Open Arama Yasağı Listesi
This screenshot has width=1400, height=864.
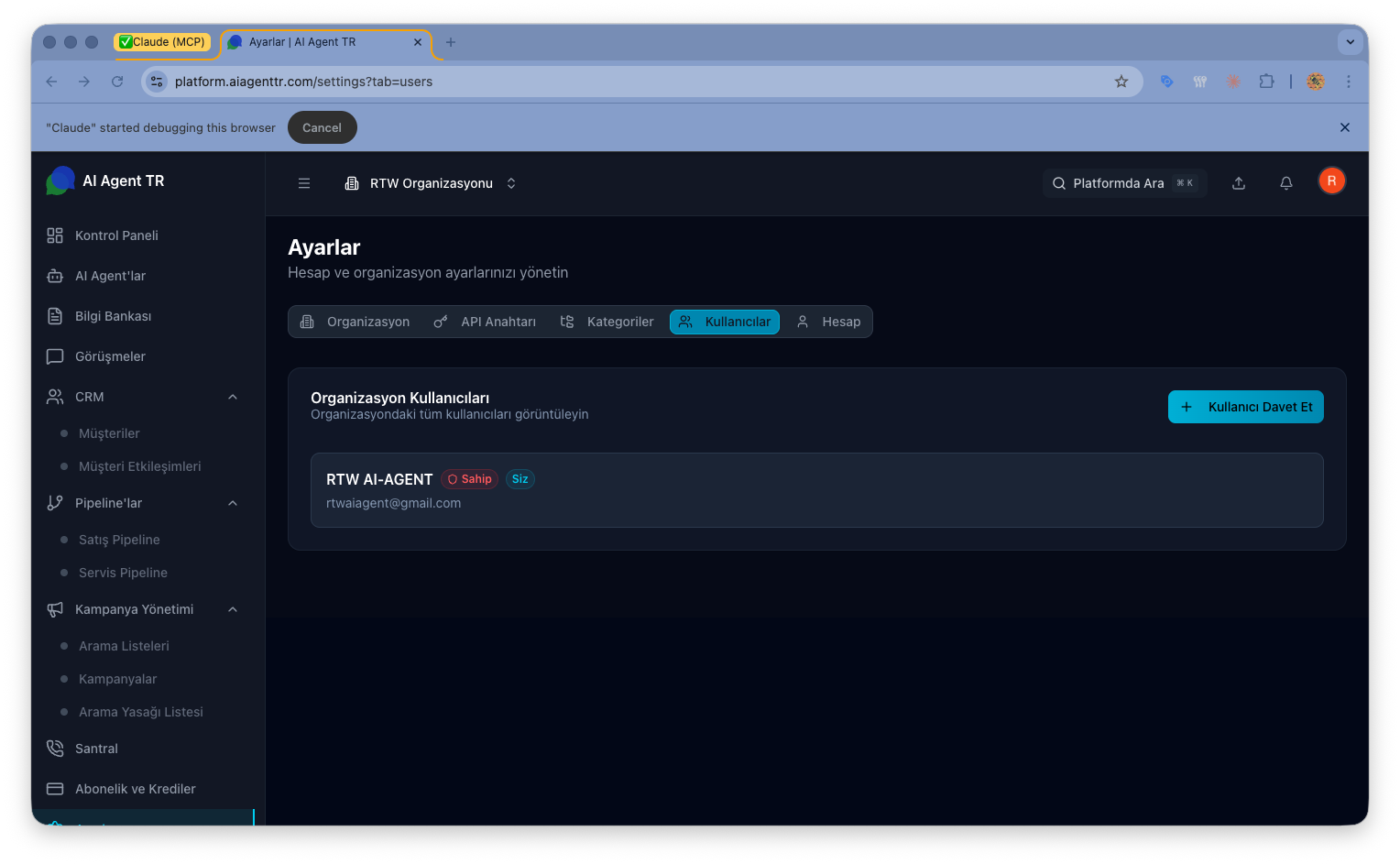click(x=140, y=712)
